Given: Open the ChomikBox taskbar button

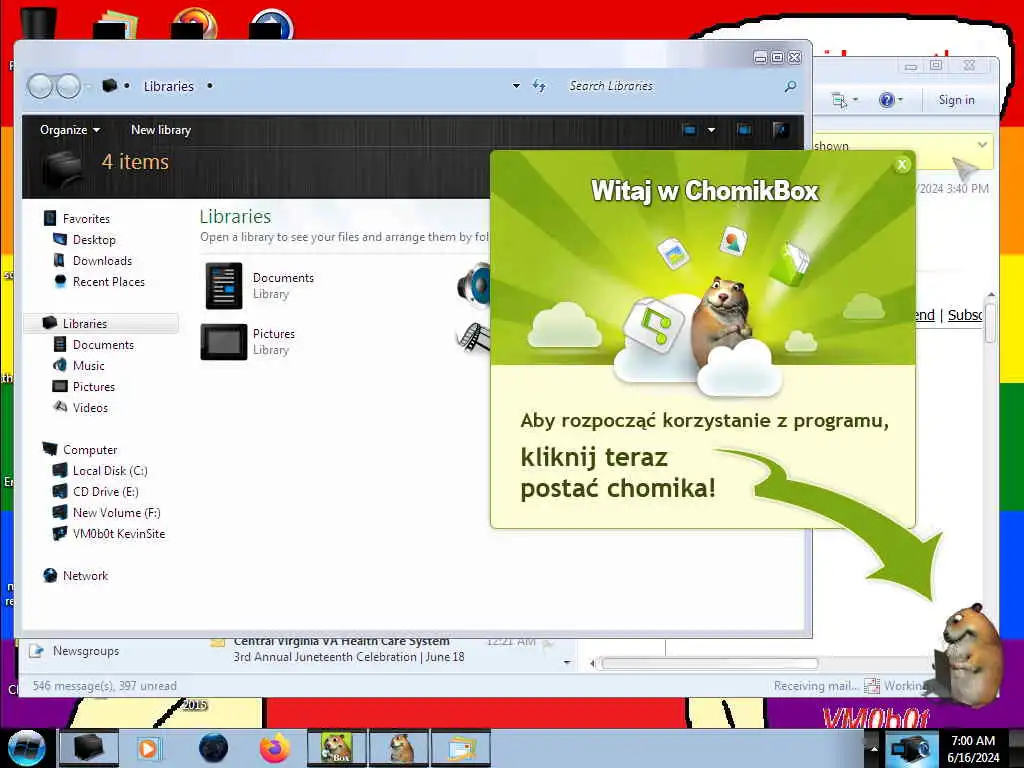Looking at the screenshot, I should [x=336, y=748].
